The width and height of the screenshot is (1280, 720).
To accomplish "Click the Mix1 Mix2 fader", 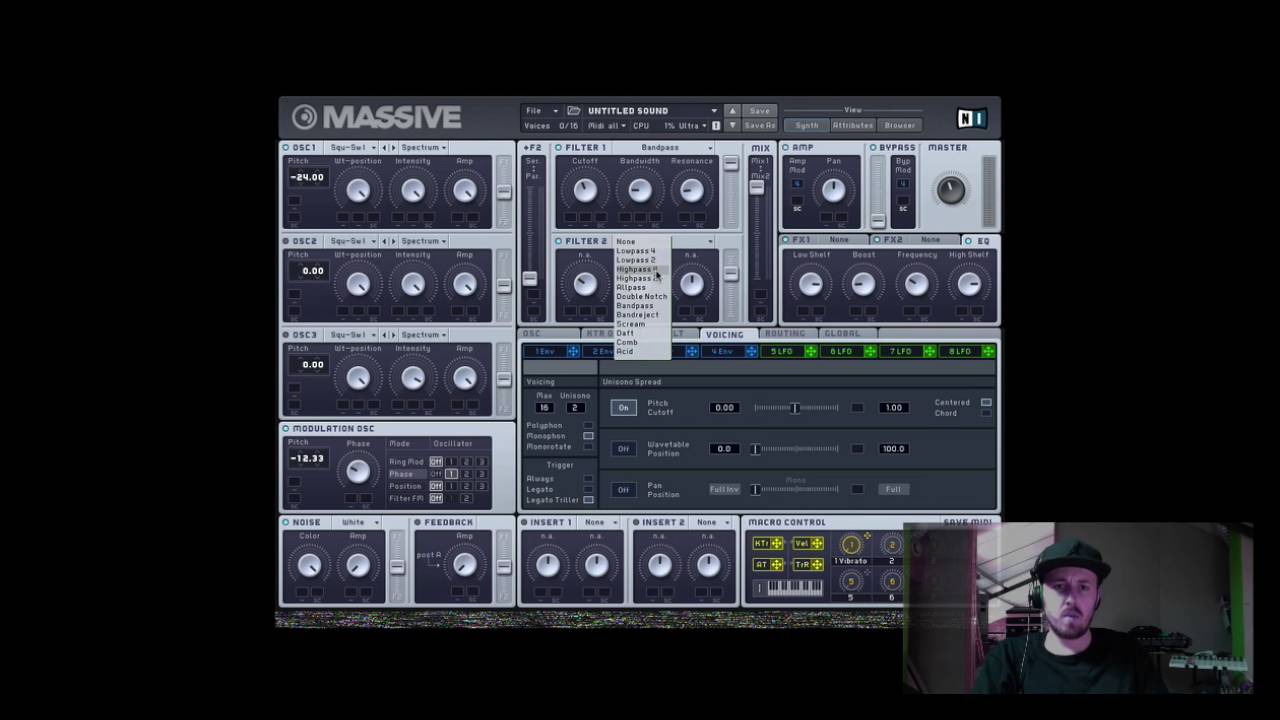I will [x=757, y=187].
